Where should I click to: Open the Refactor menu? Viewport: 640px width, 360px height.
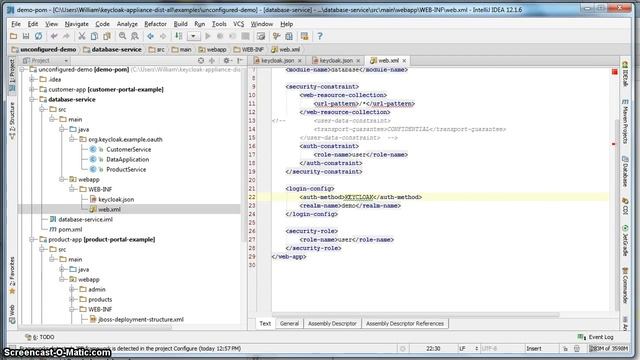point(156,24)
